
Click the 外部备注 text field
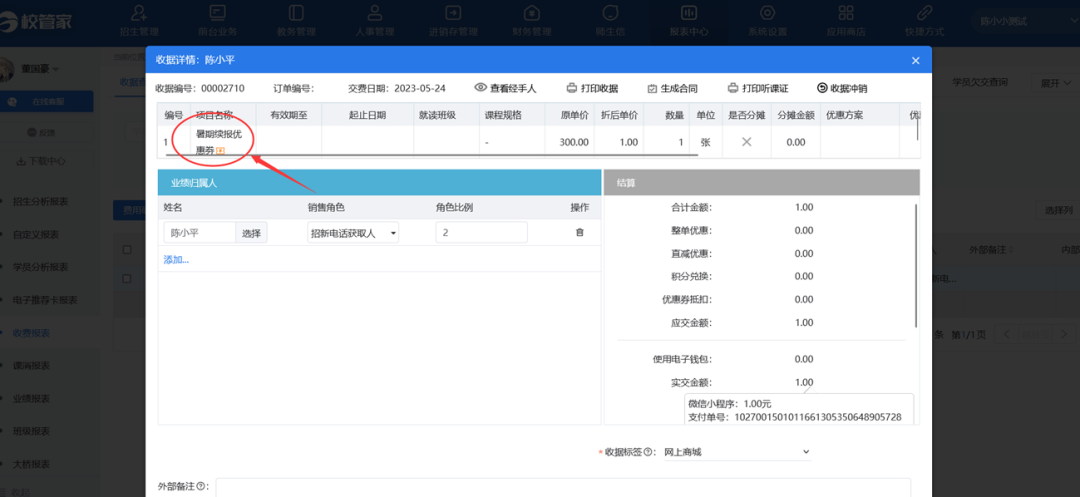pos(562,487)
